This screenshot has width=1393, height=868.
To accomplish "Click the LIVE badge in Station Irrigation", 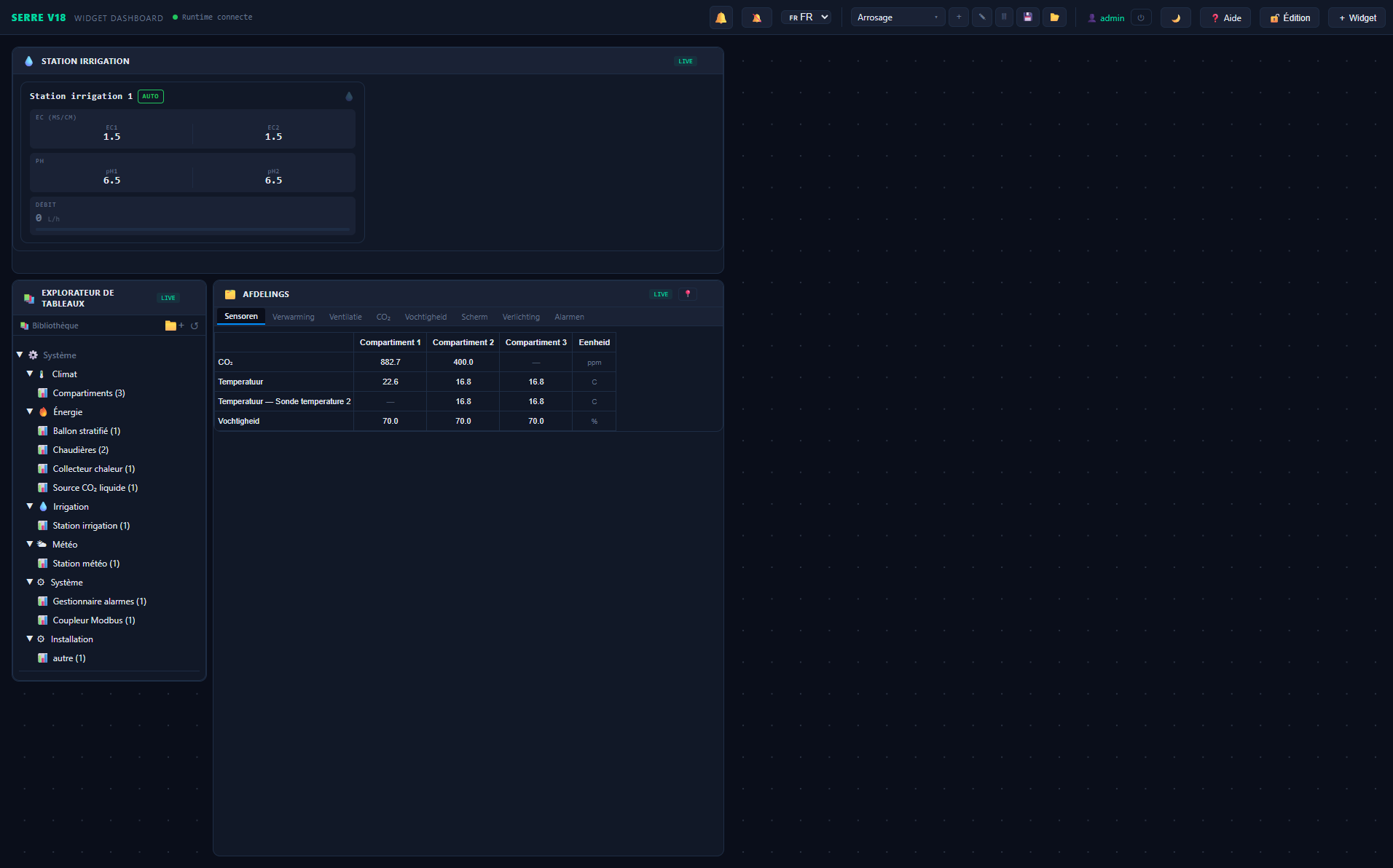I will pyautogui.click(x=685, y=61).
